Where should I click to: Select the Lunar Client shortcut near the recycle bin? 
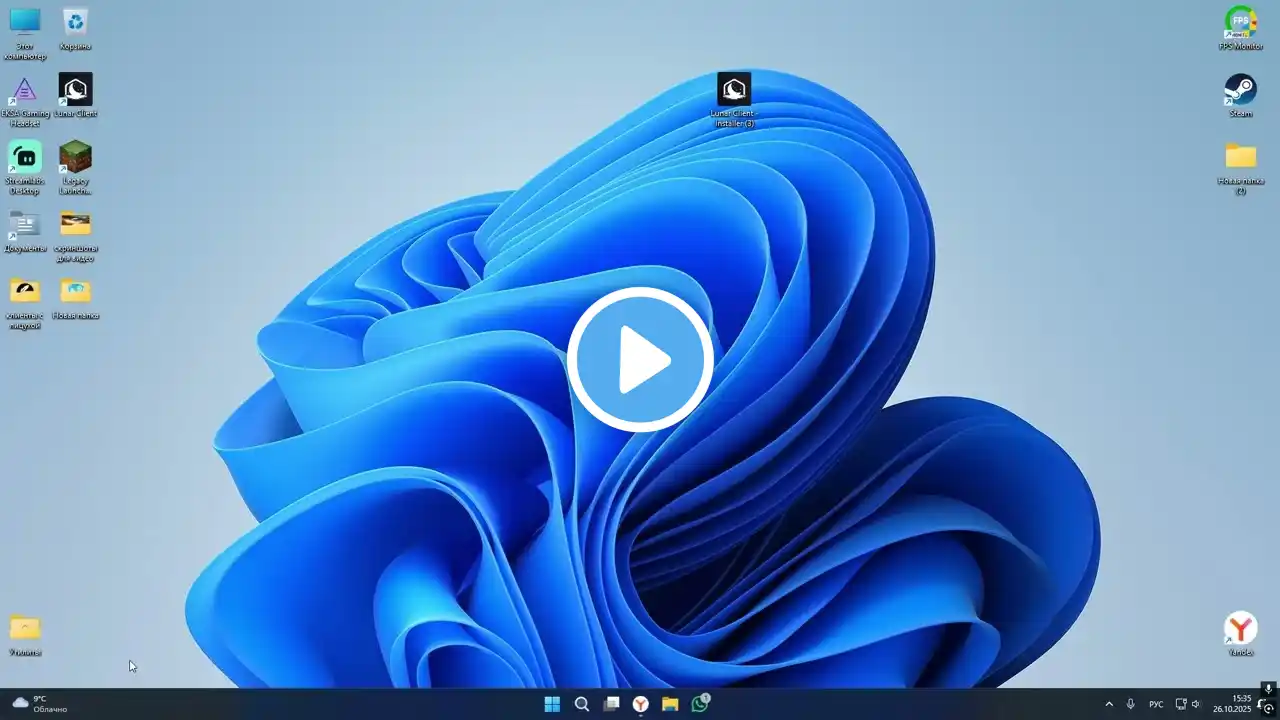(75, 95)
